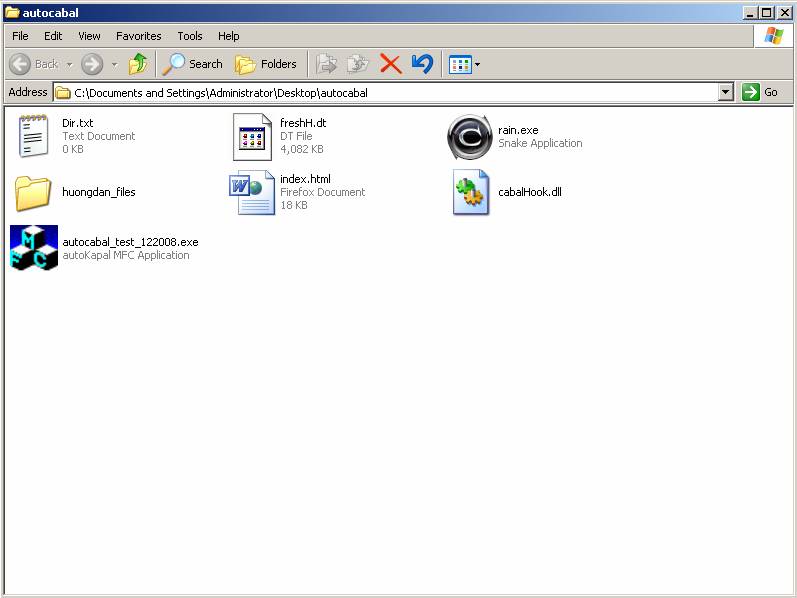Select the freshH.dt file icon
797x598 pixels.
(252, 137)
